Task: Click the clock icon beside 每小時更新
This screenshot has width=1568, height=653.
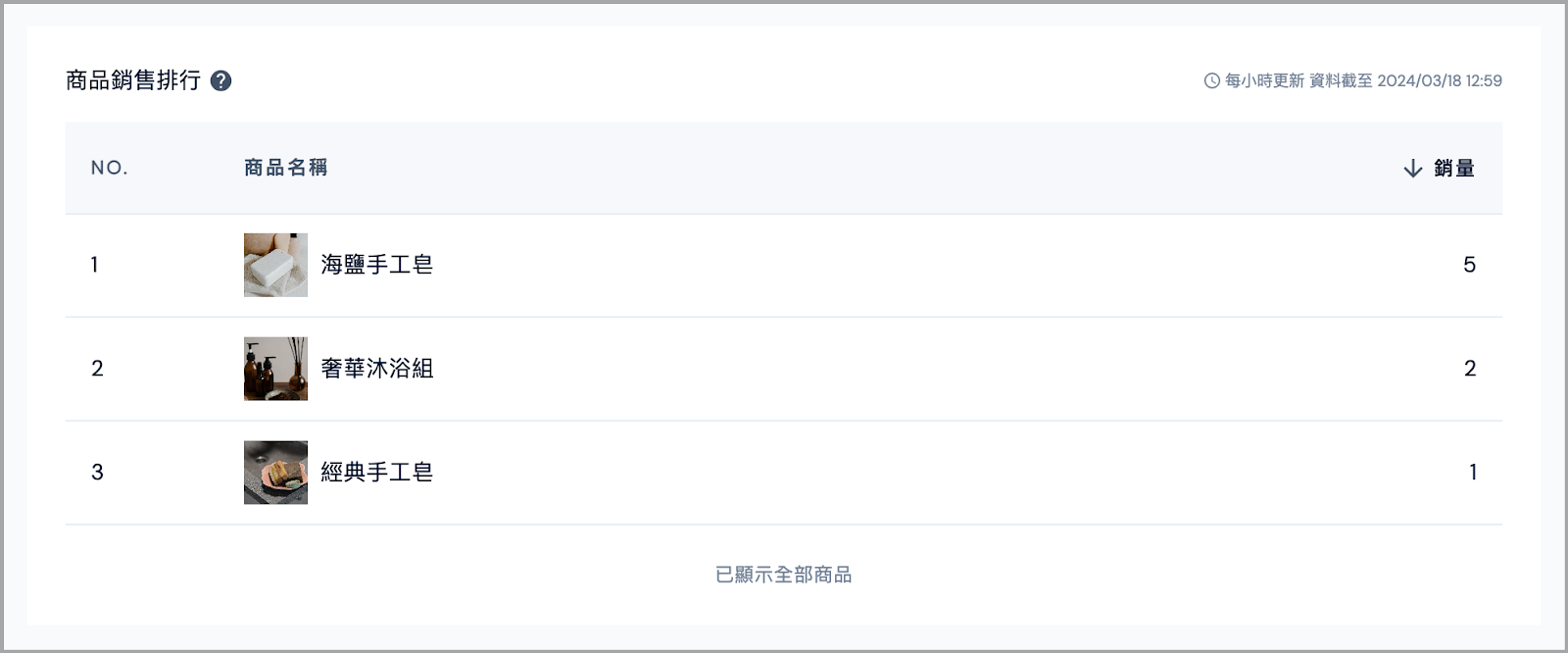Action: [x=1212, y=80]
